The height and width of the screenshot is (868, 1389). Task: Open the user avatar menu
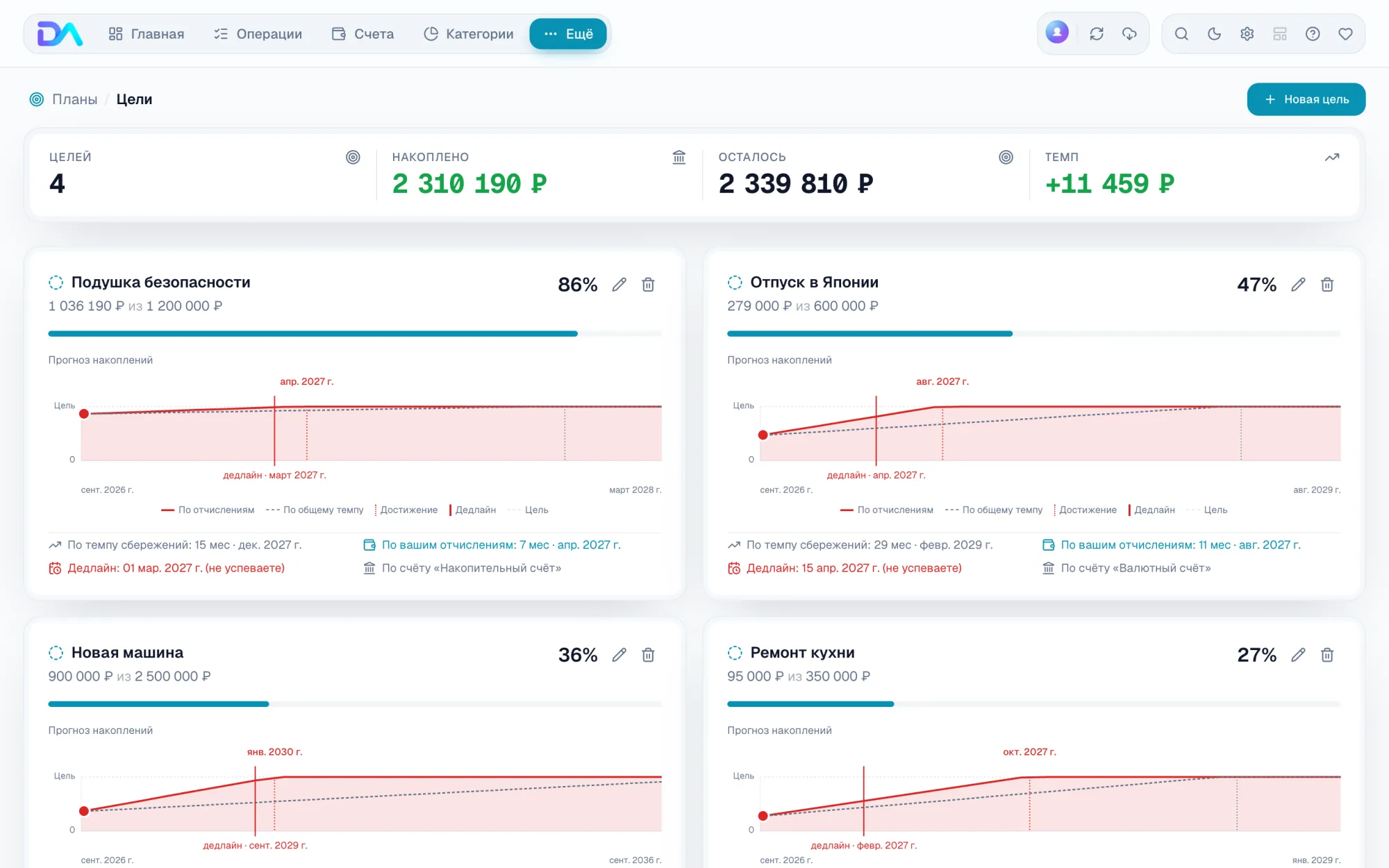coord(1057,33)
